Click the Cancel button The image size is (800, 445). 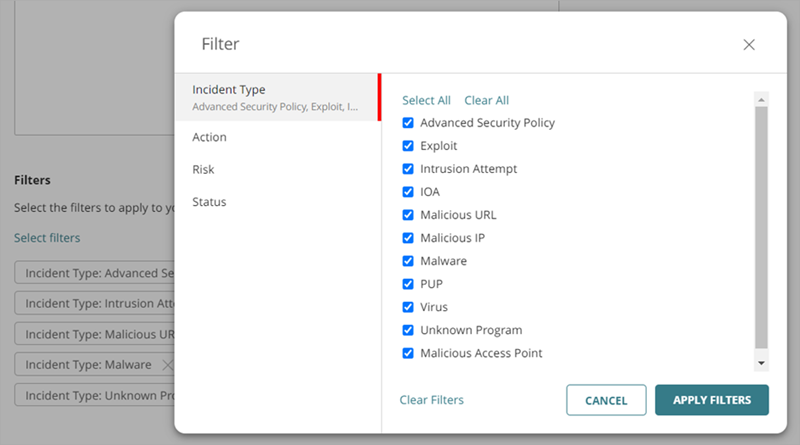(606, 400)
